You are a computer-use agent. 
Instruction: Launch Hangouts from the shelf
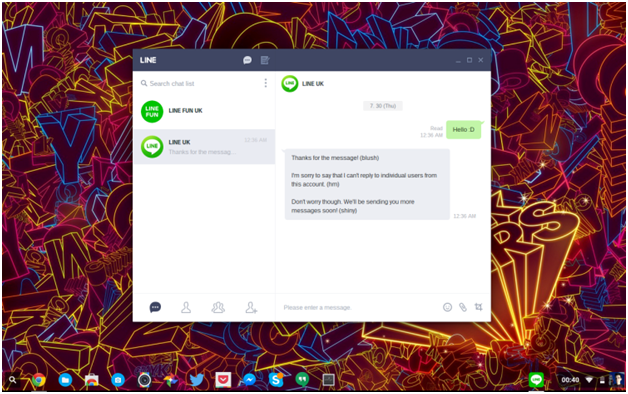302,380
